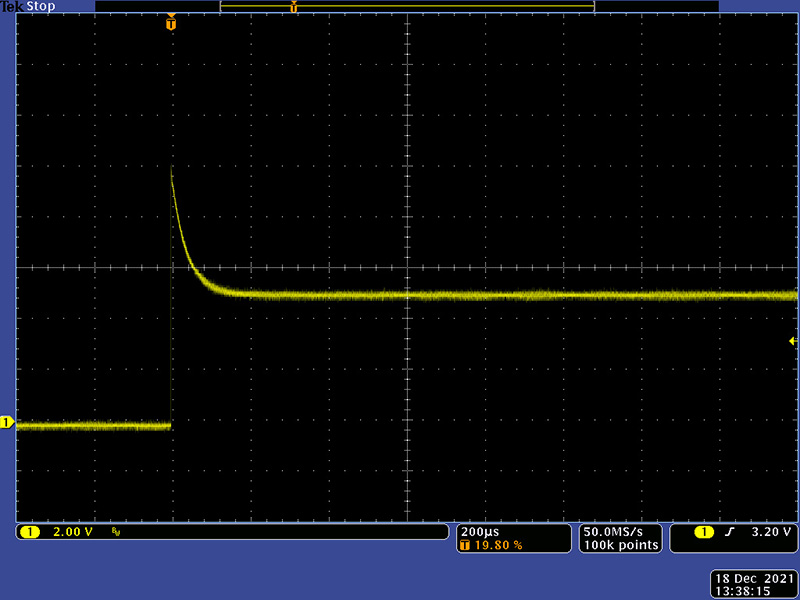Click the bandwidth limit icon beside 2.00 V
This screenshot has width=800, height=600.
click(x=116, y=532)
